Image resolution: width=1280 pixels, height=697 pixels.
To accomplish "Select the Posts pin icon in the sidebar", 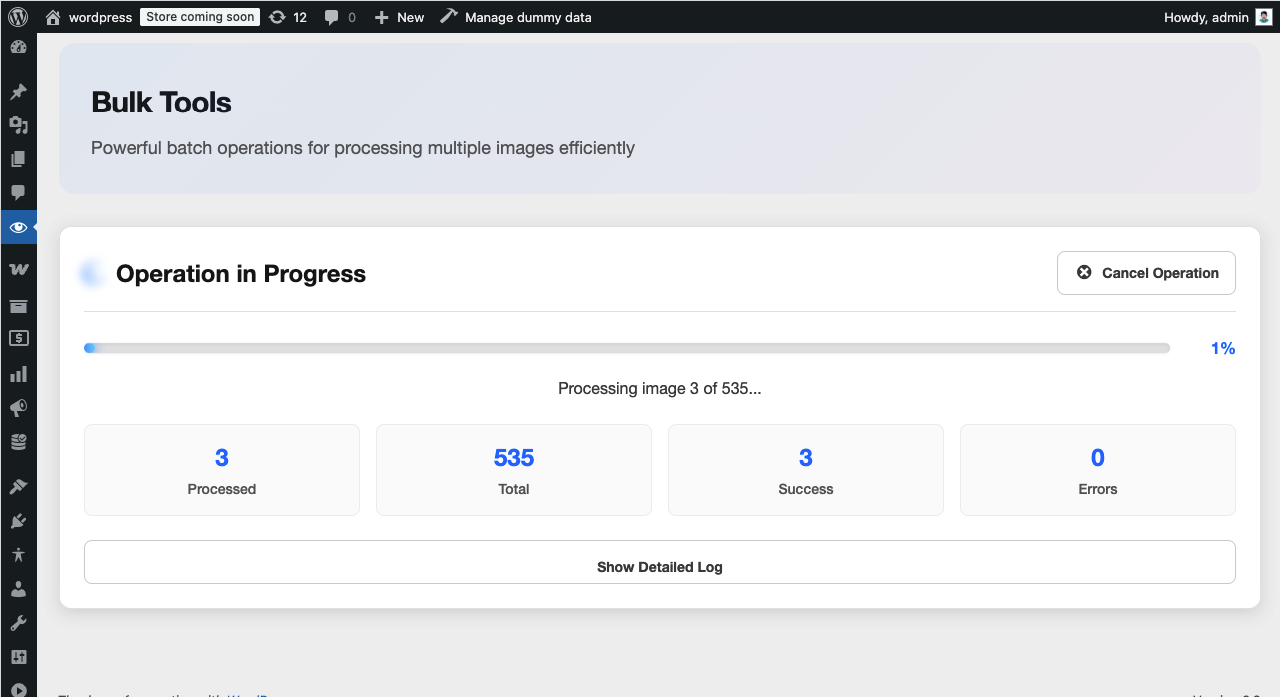I will (x=18, y=91).
